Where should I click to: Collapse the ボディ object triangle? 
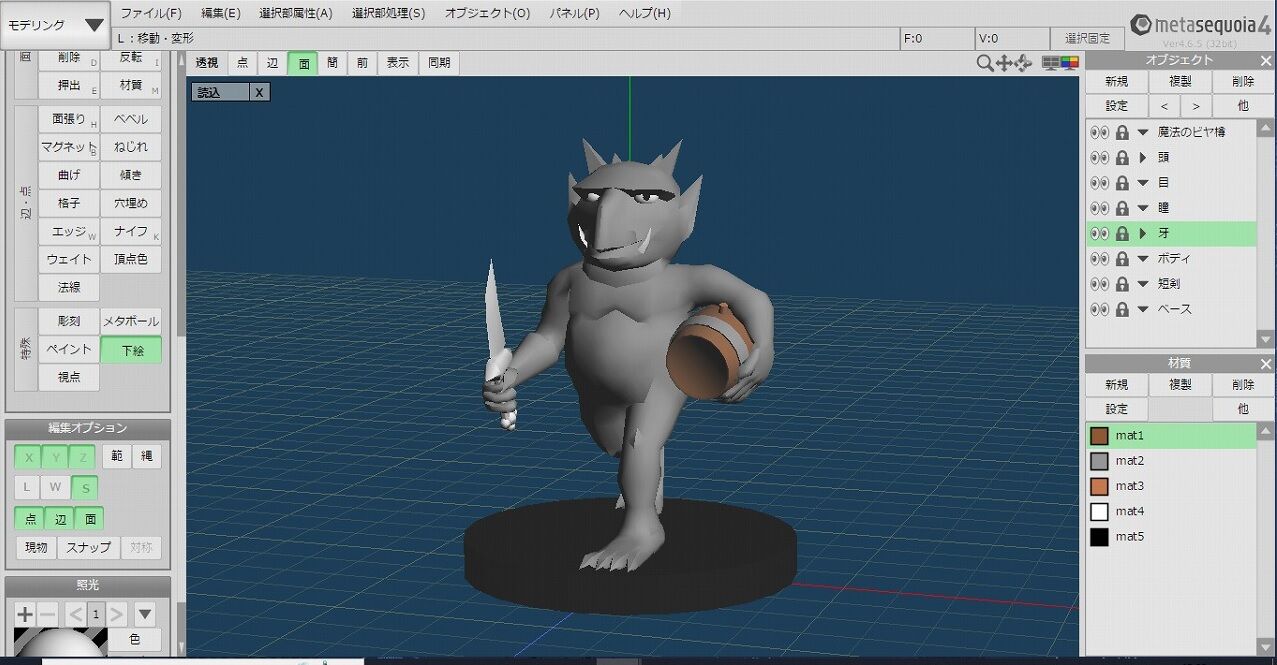pos(1143,258)
